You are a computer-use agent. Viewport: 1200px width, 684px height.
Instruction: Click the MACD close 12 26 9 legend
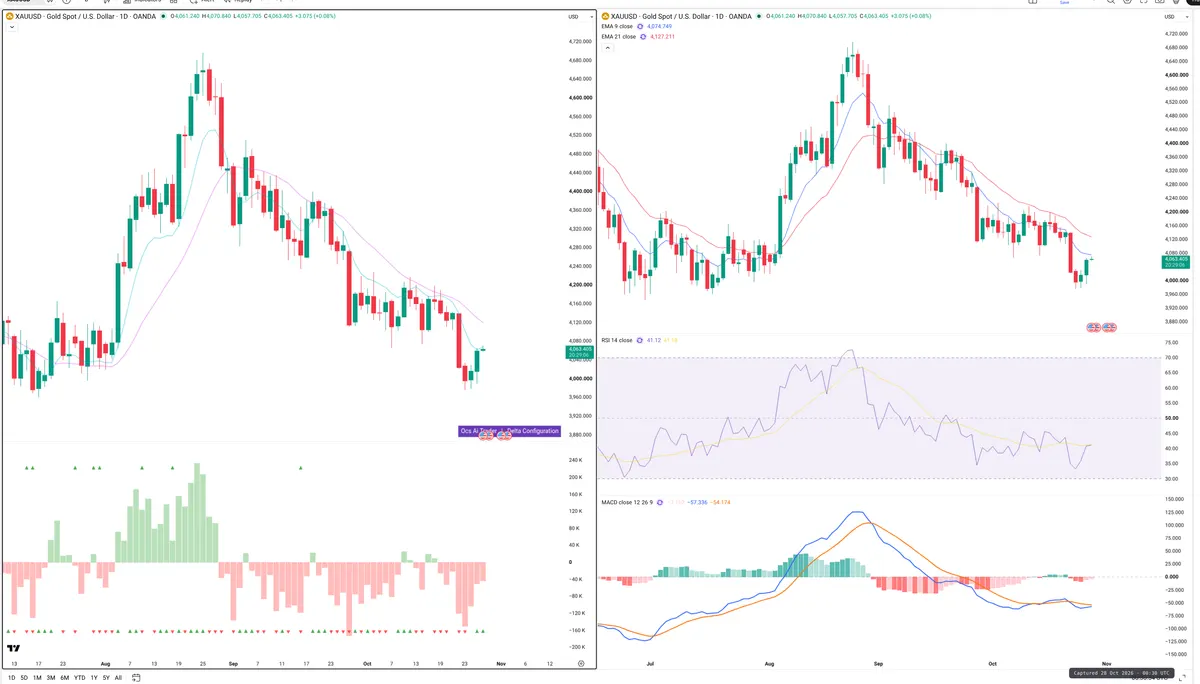coord(627,502)
